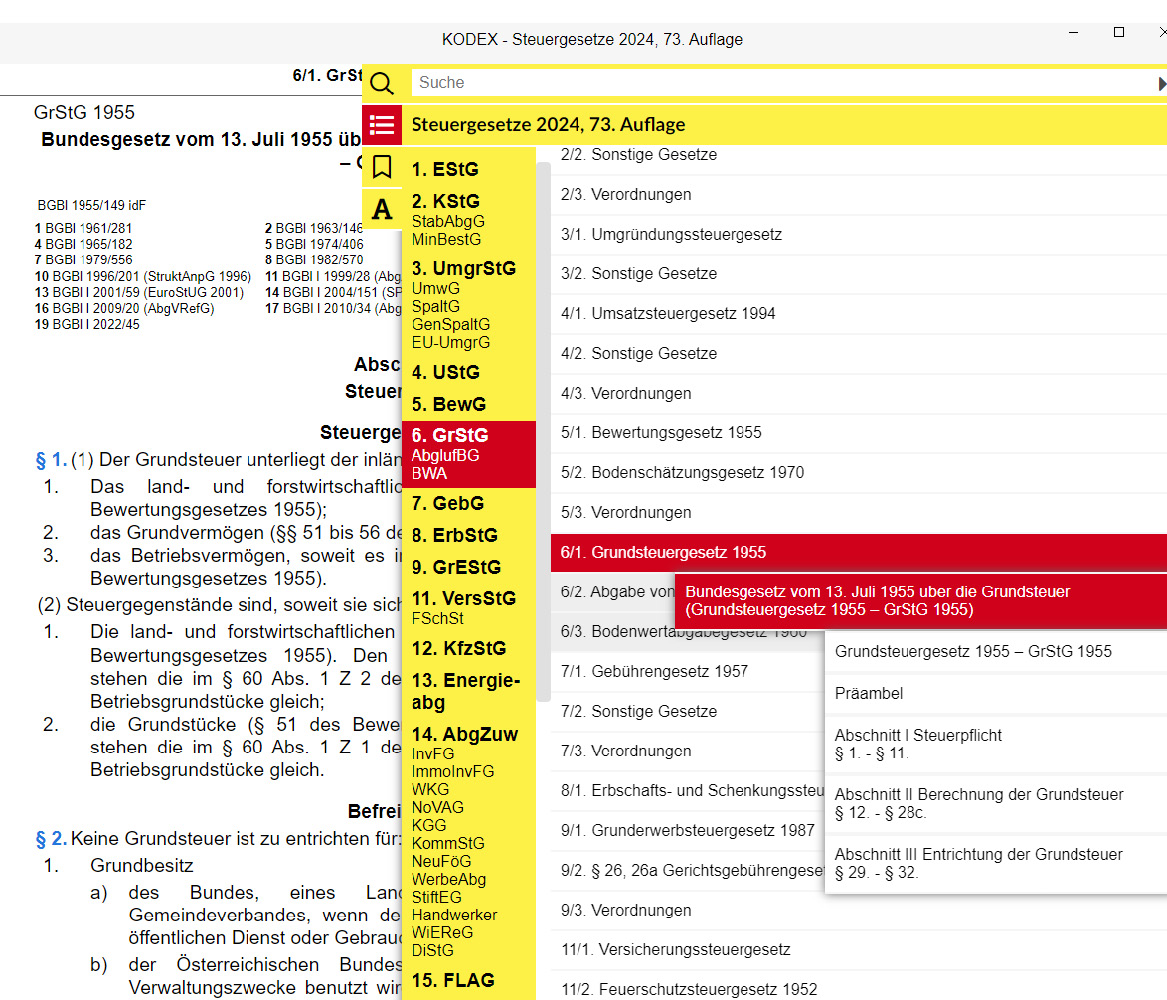Image resolution: width=1167 pixels, height=1000 pixels.
Task: Open 5/2. Bodenschätzungsgesetz 1970
Action: [859, 472]
